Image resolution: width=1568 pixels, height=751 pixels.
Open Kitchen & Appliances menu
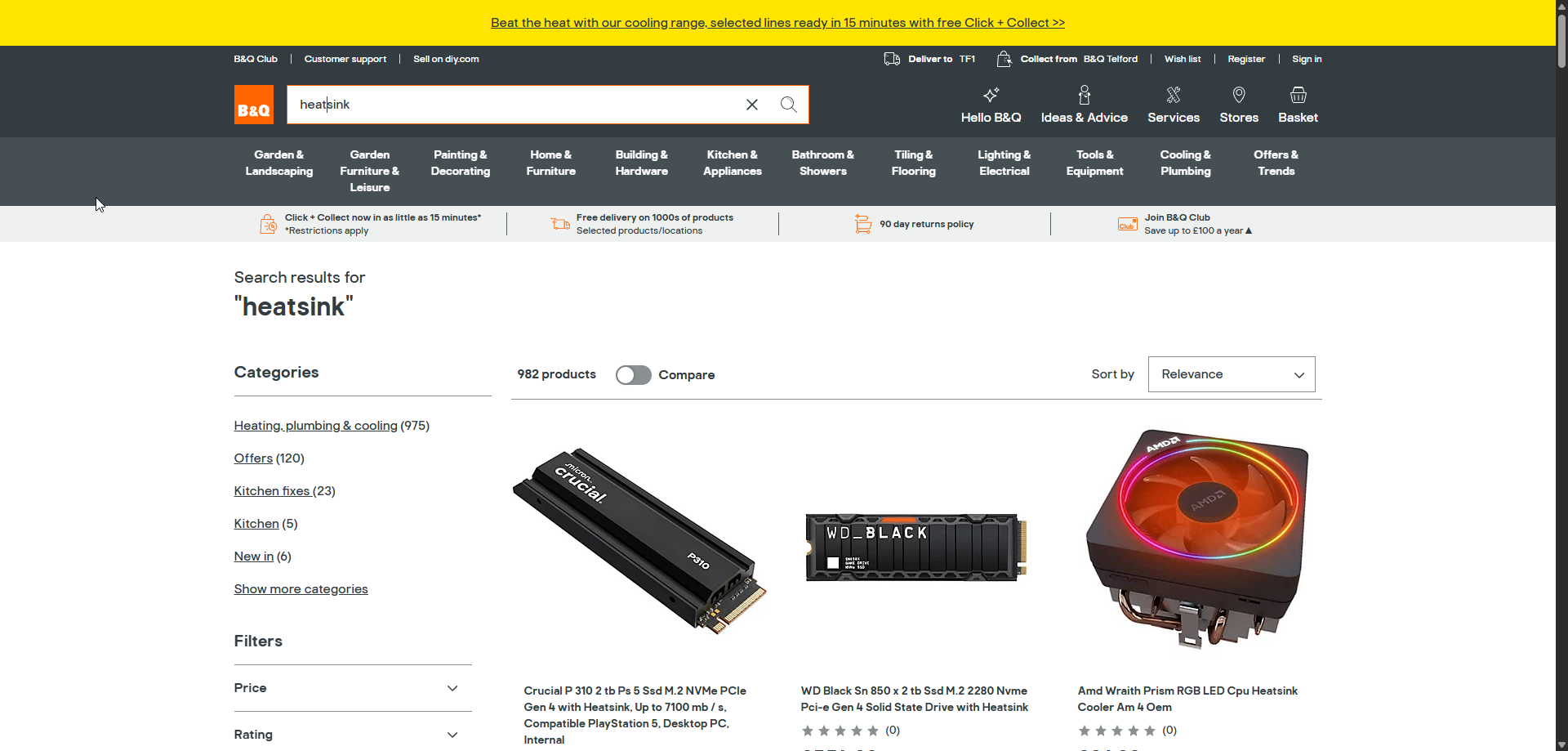[733, 163]
